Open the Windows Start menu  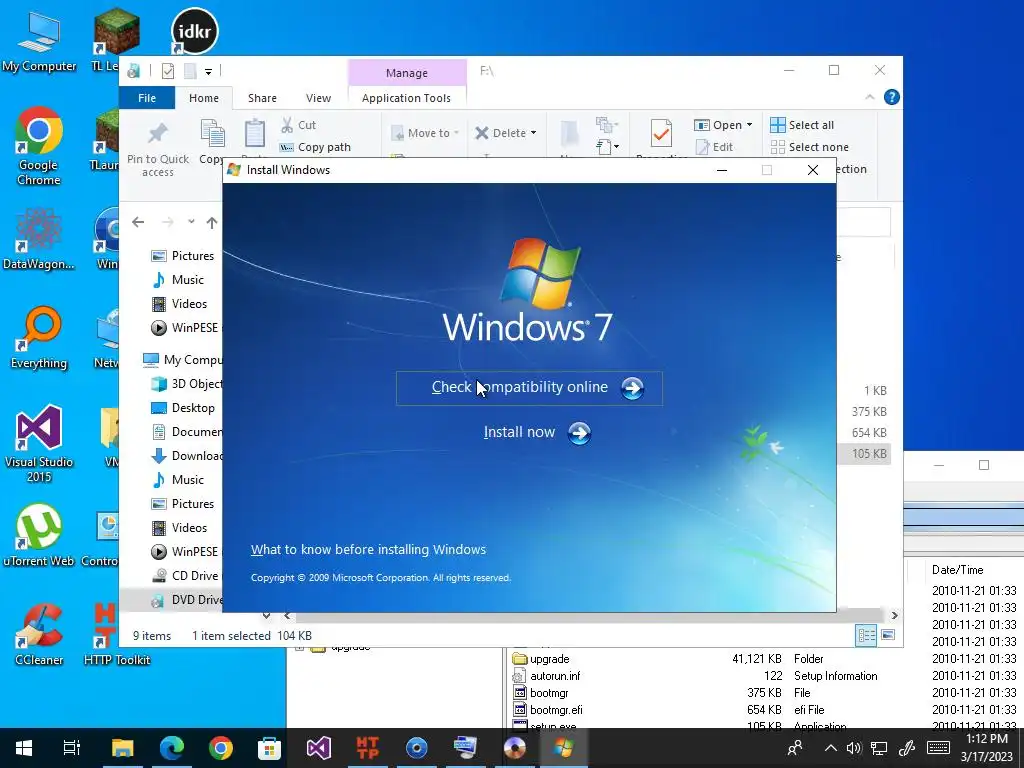coord(24,748)
